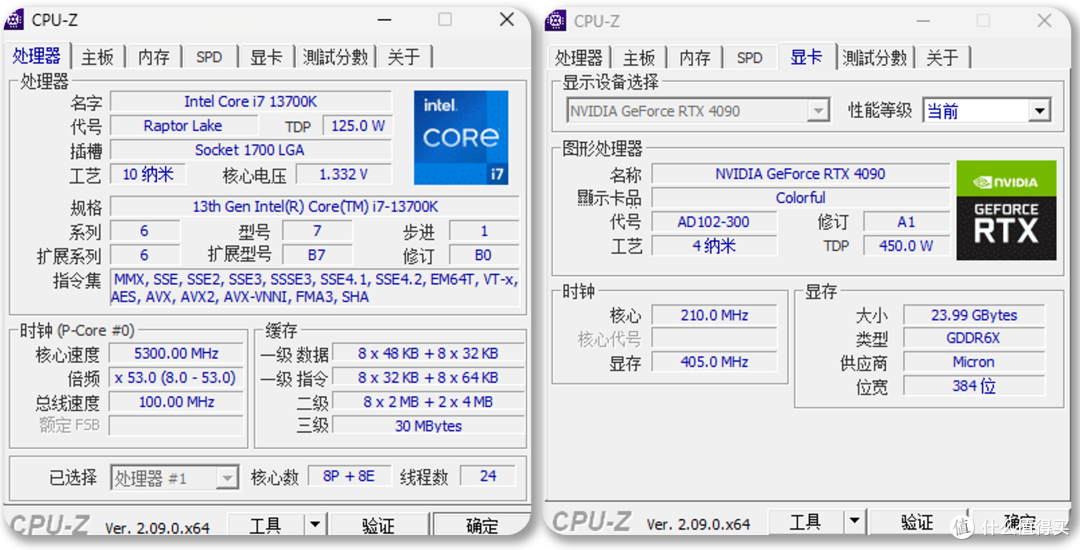Screen dimensions: 1080x550
Task: Click the A1 revision value
Action: click(x=906, y=222)
